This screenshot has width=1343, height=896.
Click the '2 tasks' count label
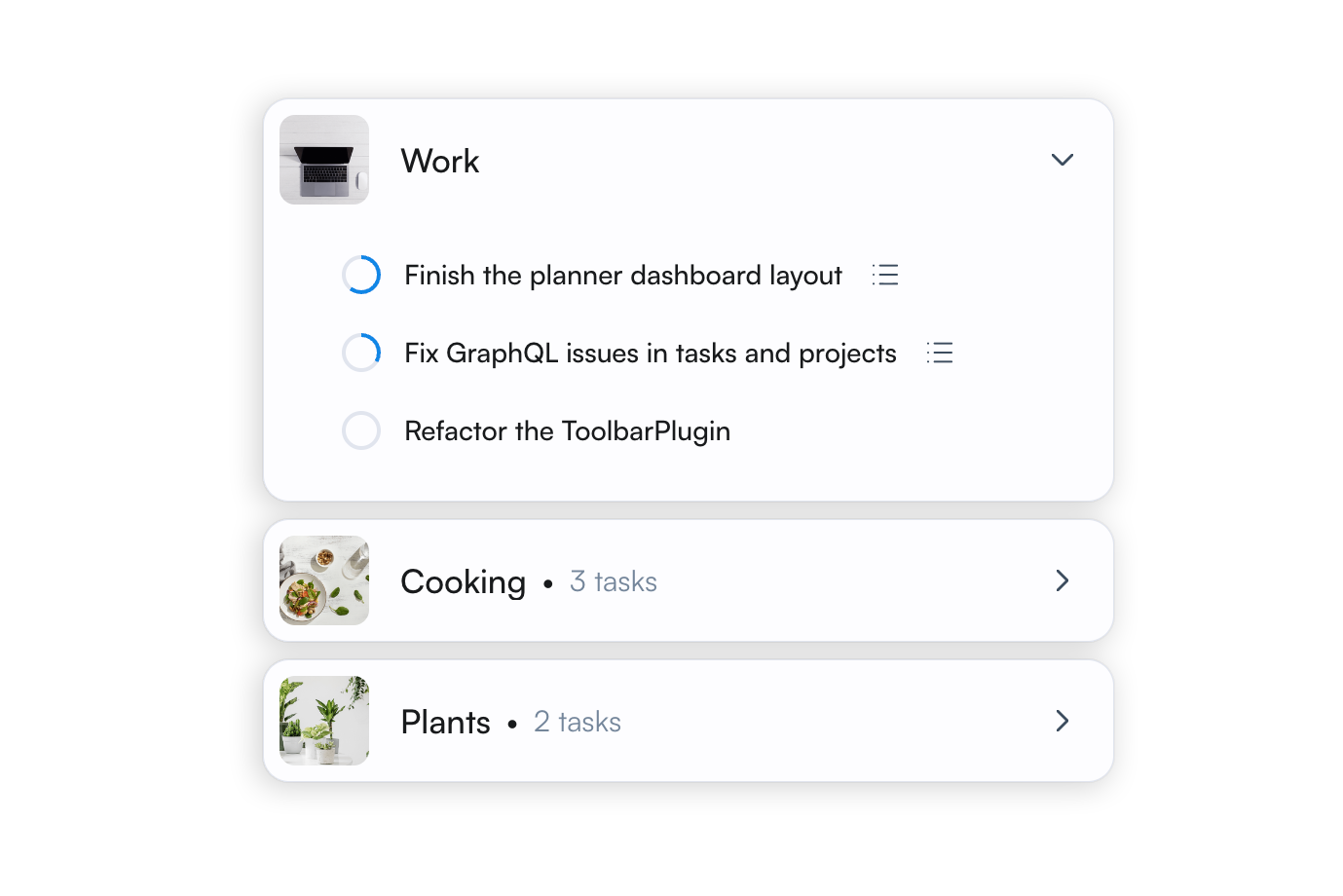coord(578,722)
